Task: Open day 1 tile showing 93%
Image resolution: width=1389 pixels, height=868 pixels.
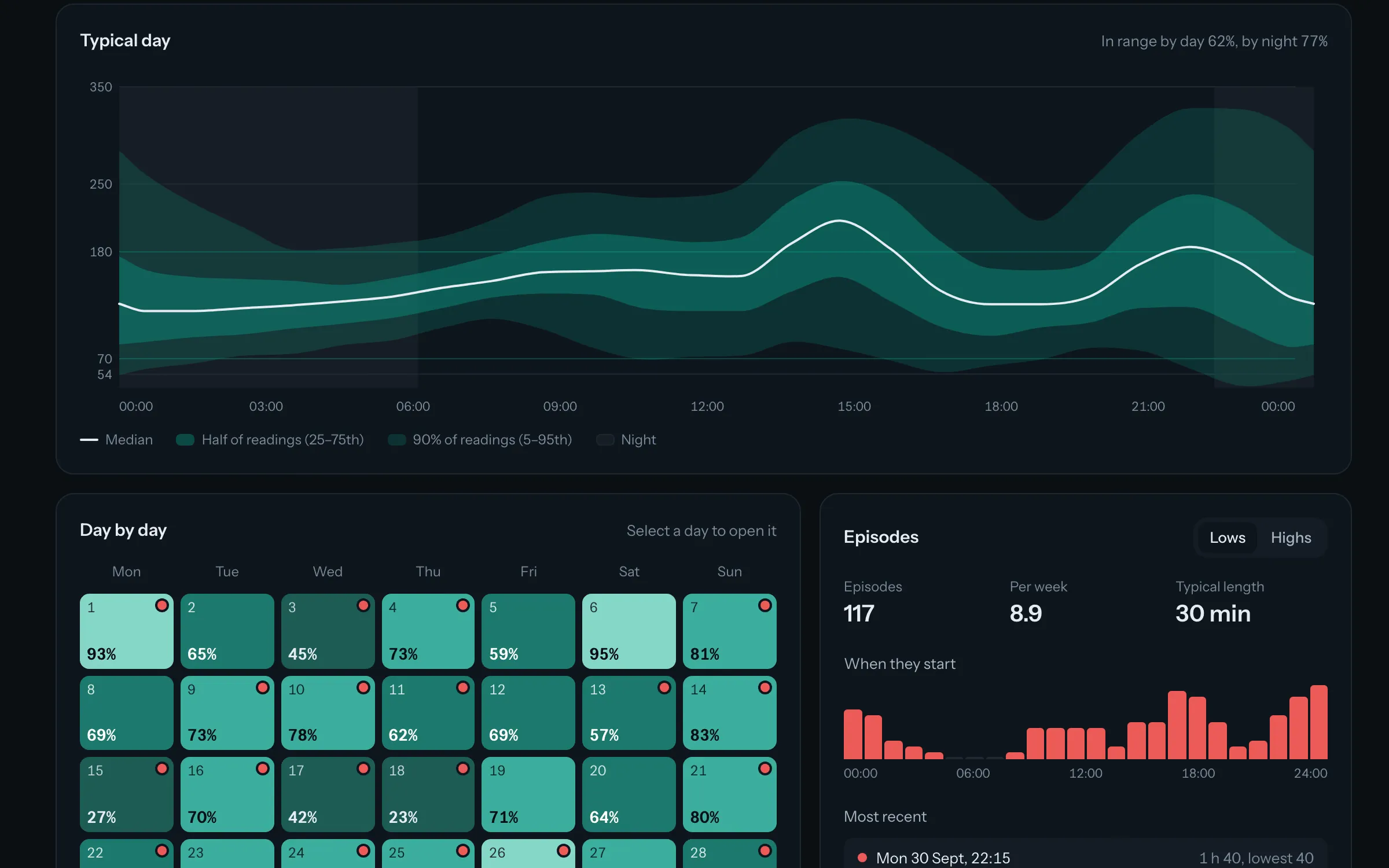Action: (x=127, y=631)
